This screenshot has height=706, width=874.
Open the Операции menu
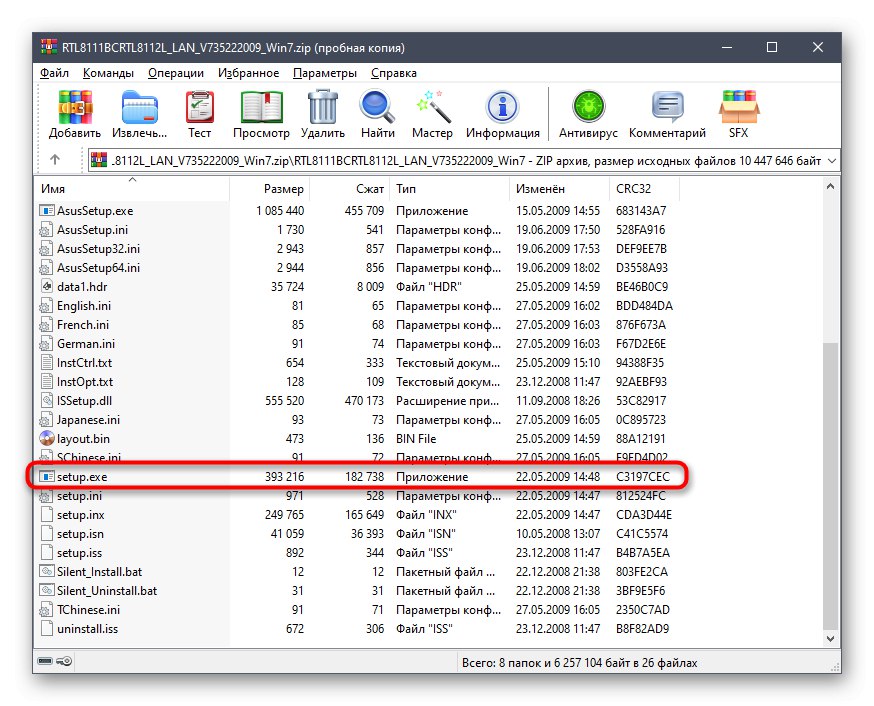coord(176,73)
